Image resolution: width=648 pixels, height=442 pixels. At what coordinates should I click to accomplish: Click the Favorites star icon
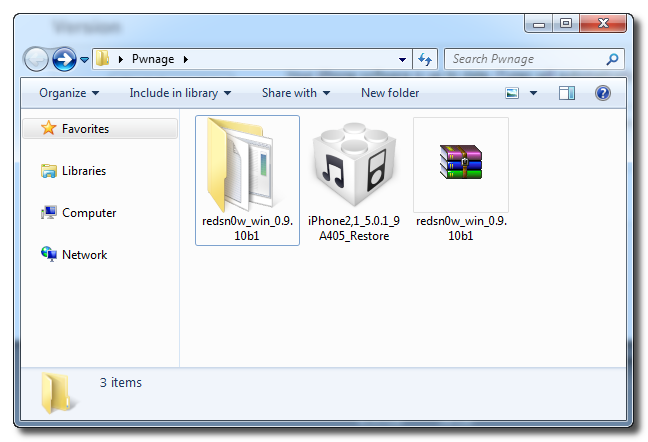(x=48, y=128)
